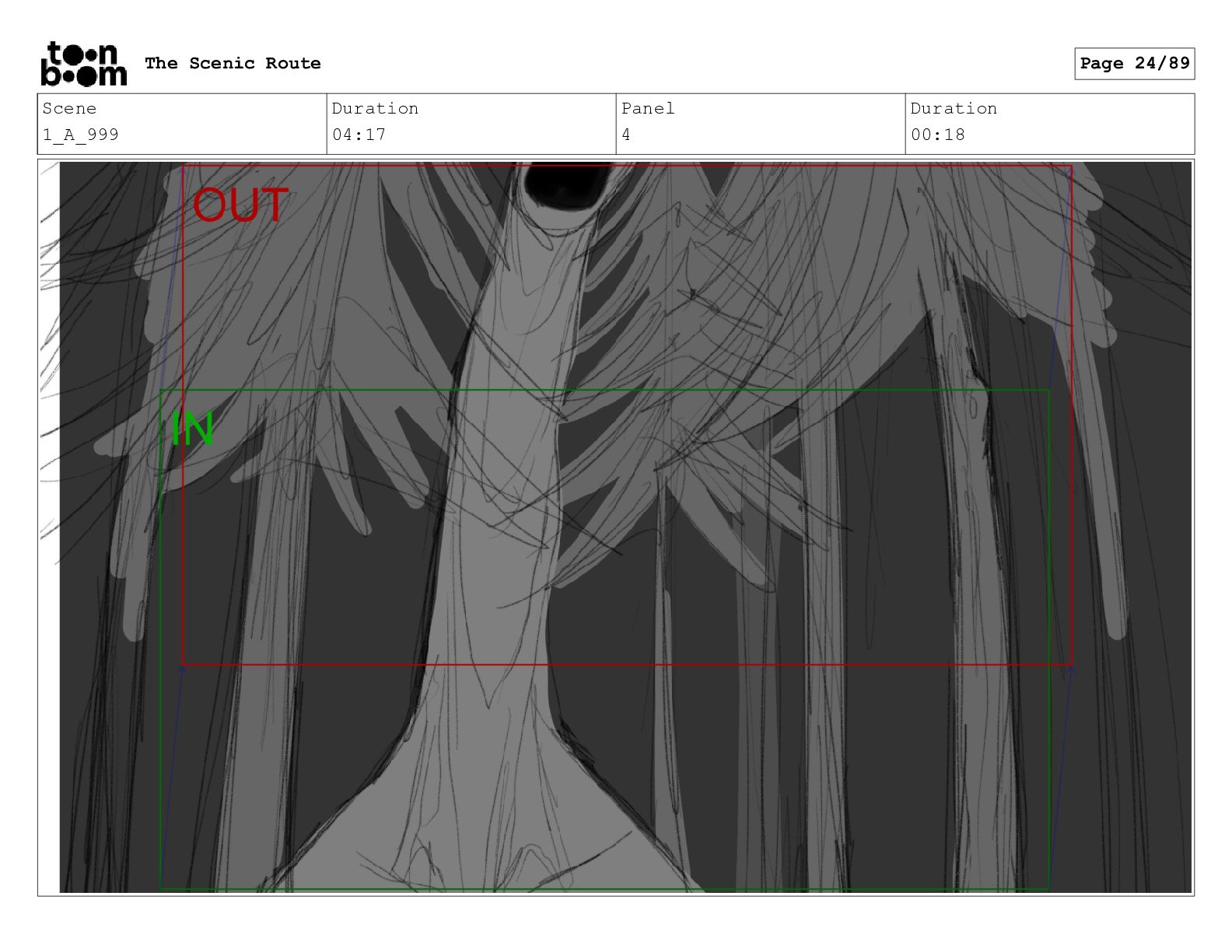Select the title 'The Scenic Route'
This screenshot has height=952, width=1232.
233,63
